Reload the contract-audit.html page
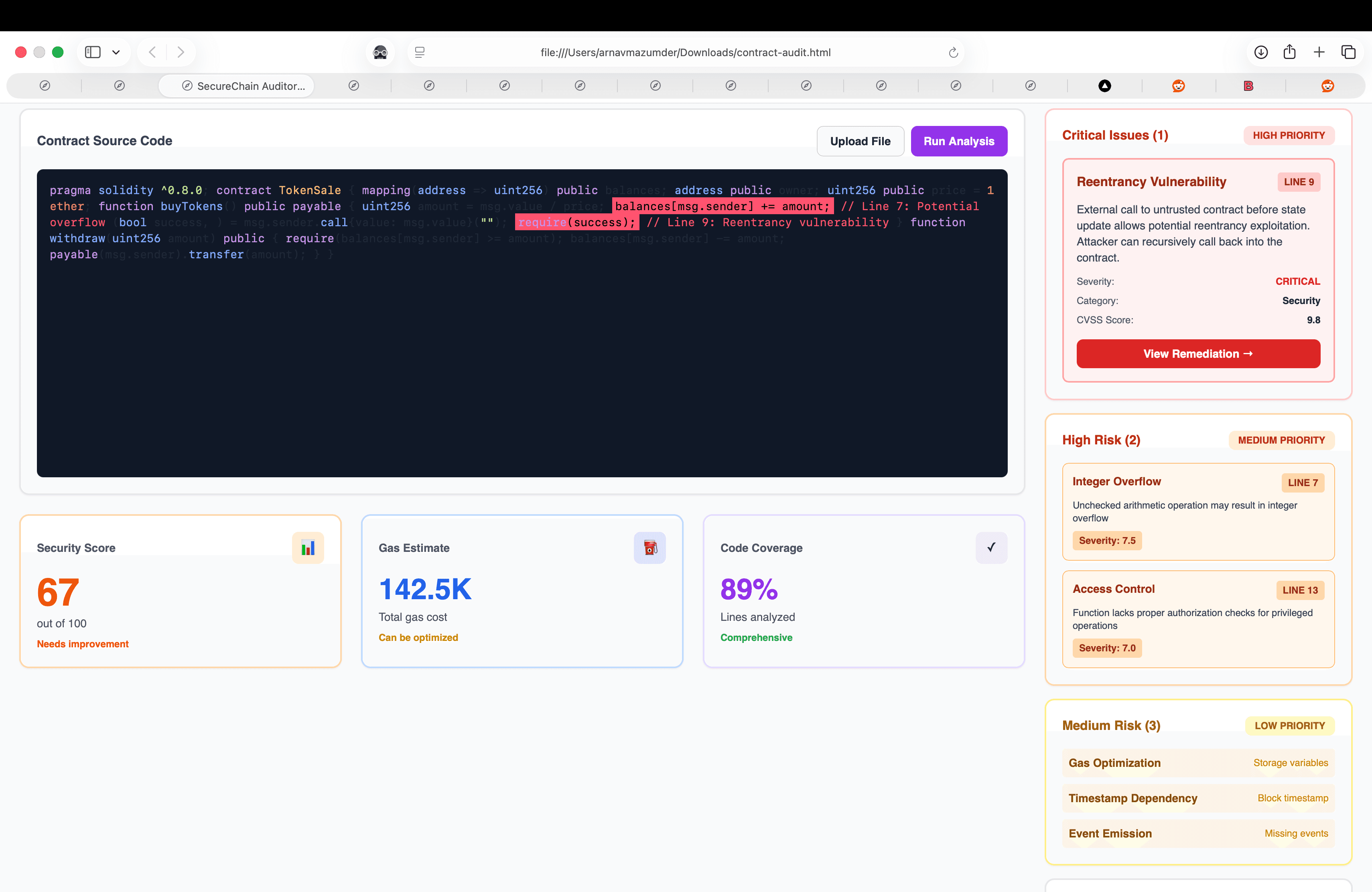This screenshot has width=1372, height=892. [953, 52]
